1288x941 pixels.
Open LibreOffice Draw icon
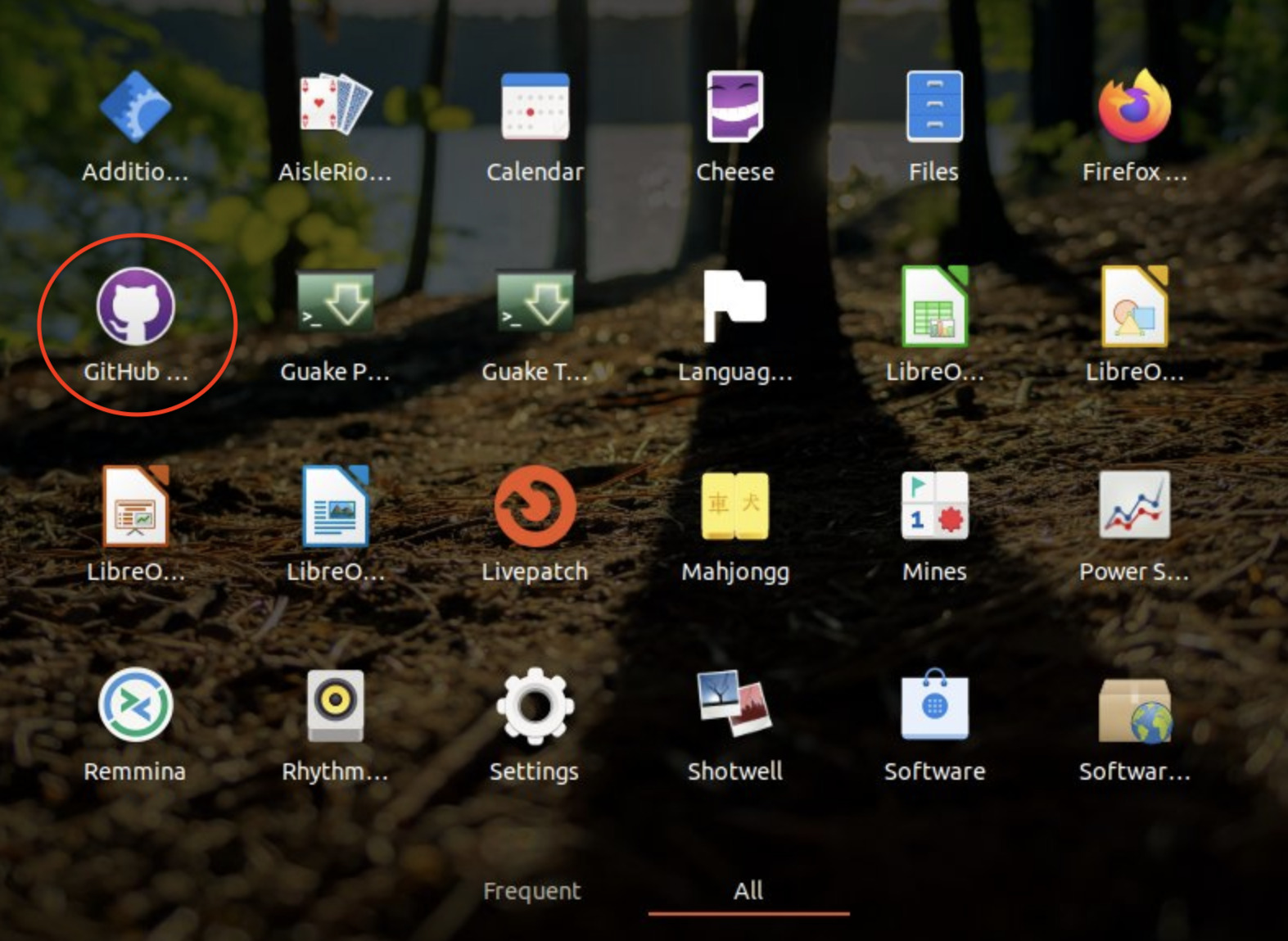[1133, 306]
